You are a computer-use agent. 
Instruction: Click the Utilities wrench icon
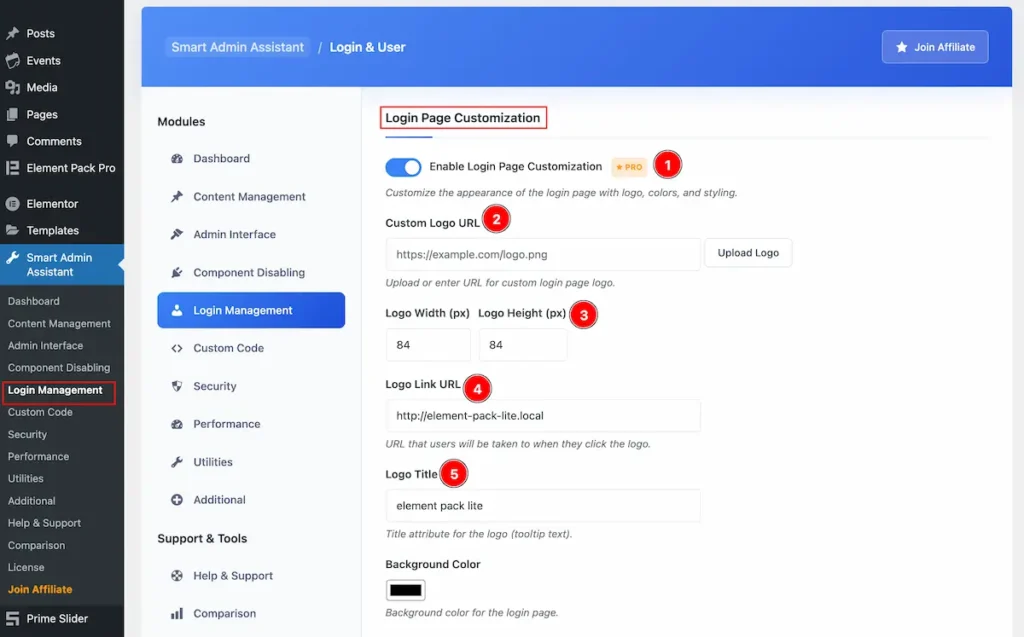(177, 462)
